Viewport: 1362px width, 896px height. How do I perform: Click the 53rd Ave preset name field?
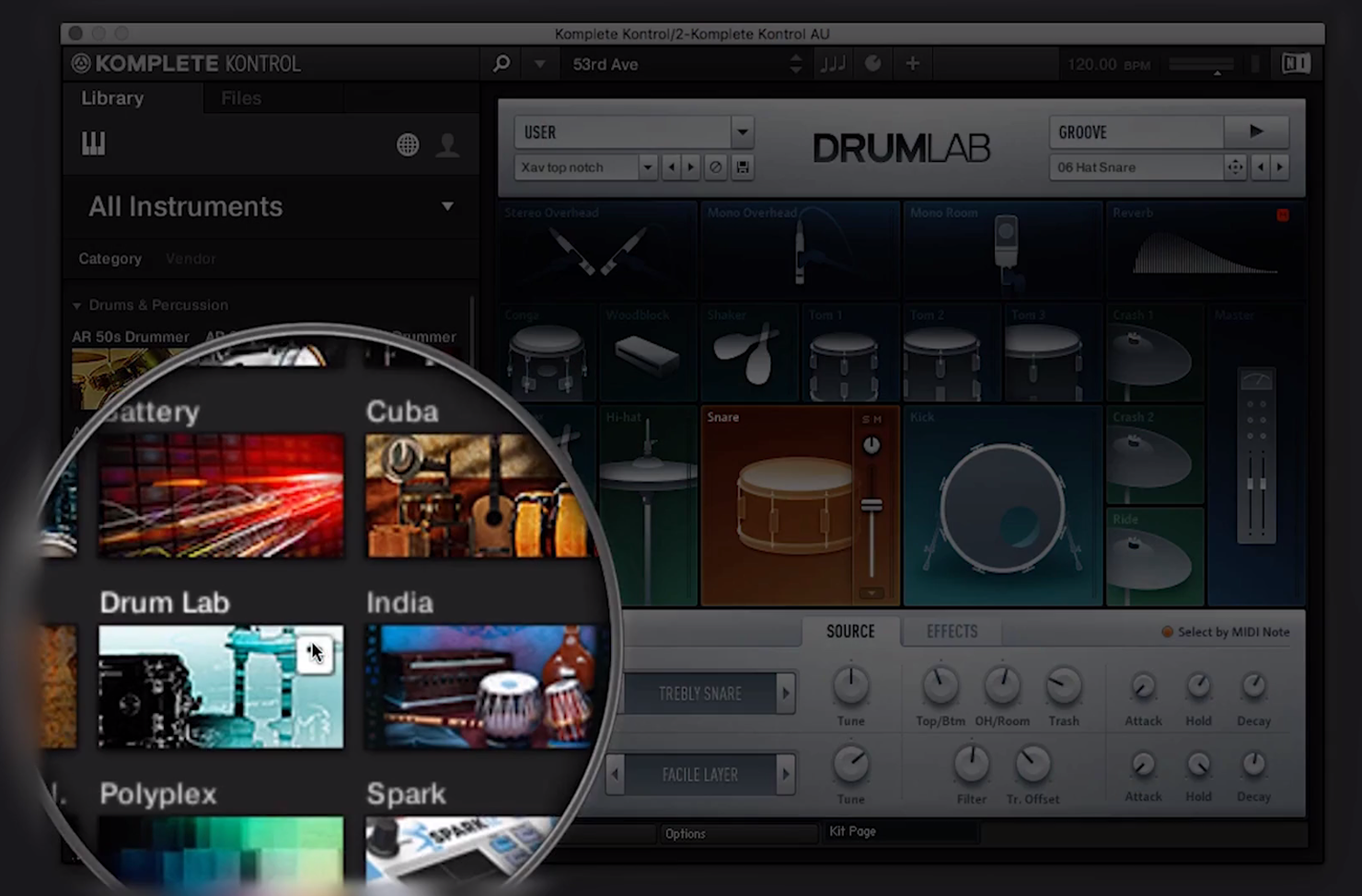click(x=676, y=64)
